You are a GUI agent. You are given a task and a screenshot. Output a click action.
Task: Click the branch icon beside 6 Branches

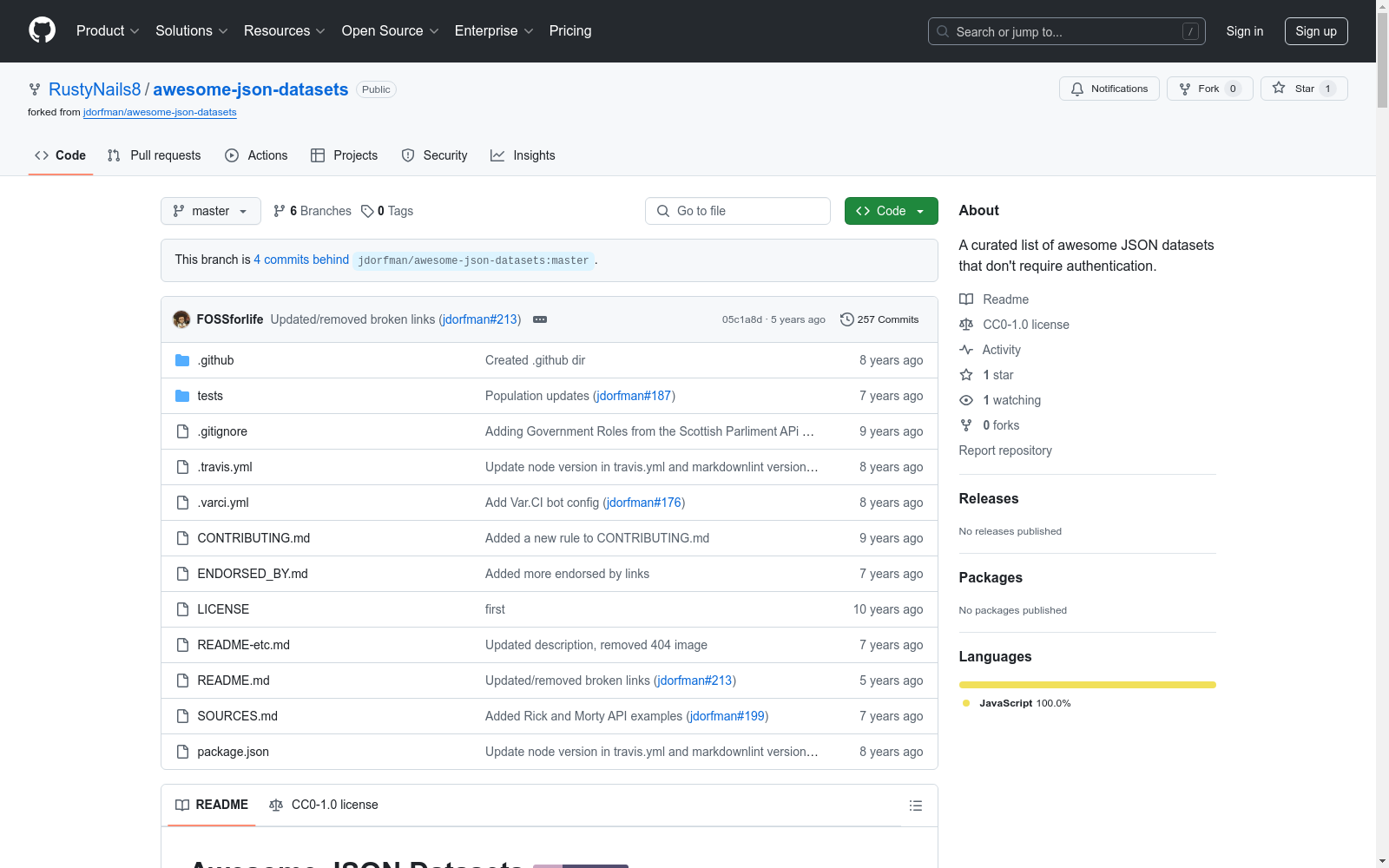click(x=280, y=211)
